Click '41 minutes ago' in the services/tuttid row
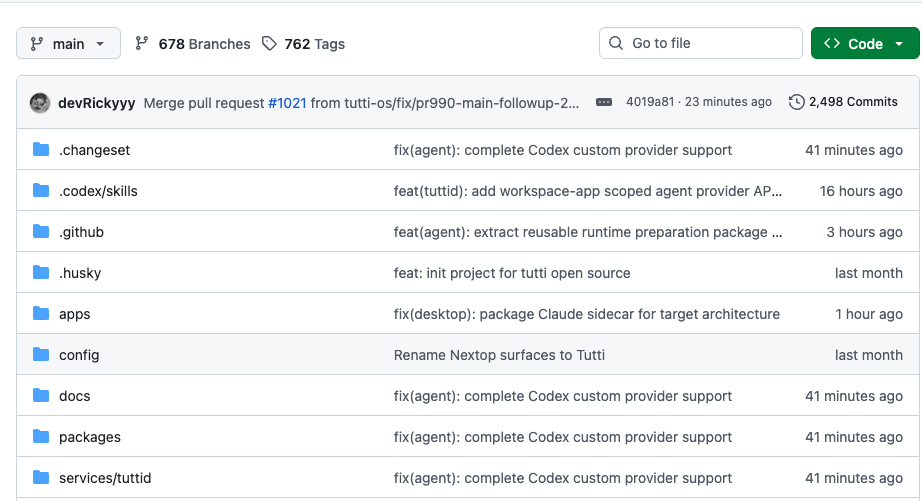The image size is (922, 501). (854, 478)
